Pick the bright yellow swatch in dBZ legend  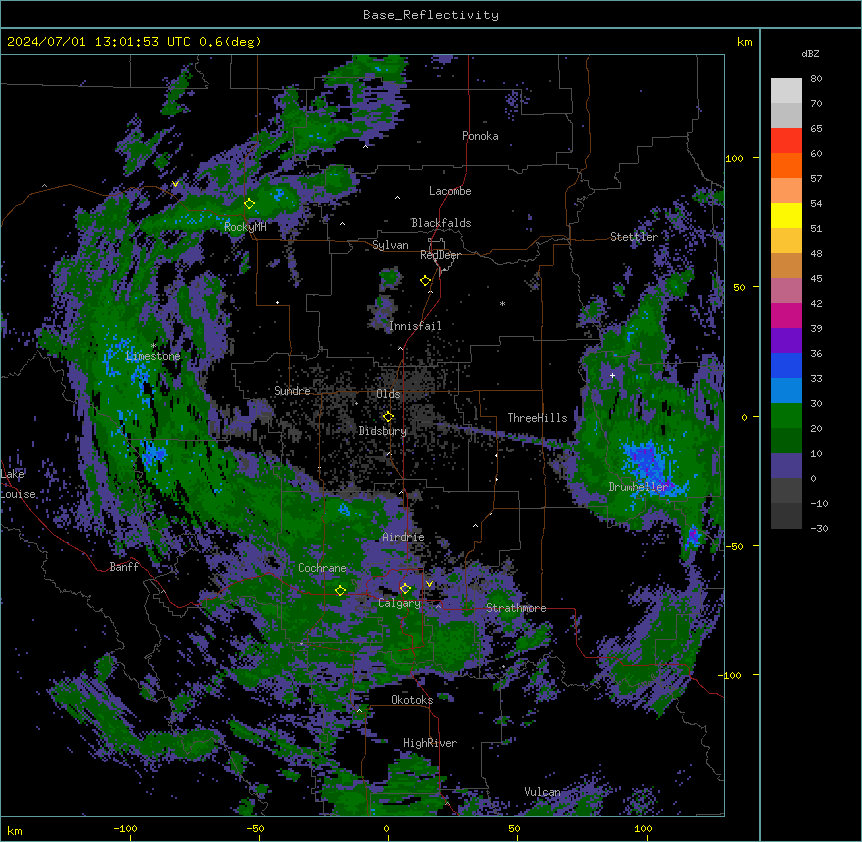(786, 215)
